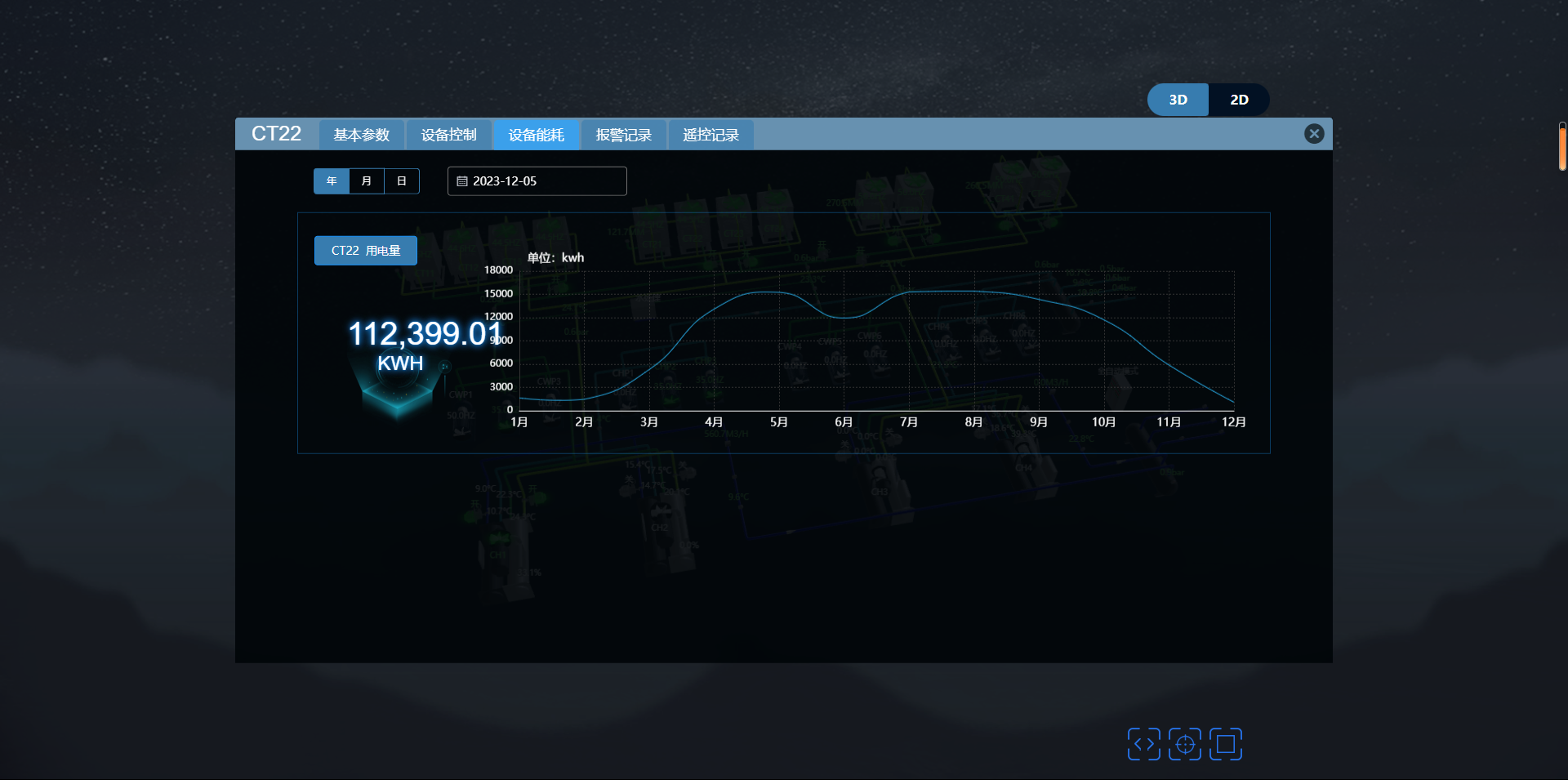This screenshot has height=780, width=1568.
Task: Open the 基本参数 tab
Action: tap(362, 135)
